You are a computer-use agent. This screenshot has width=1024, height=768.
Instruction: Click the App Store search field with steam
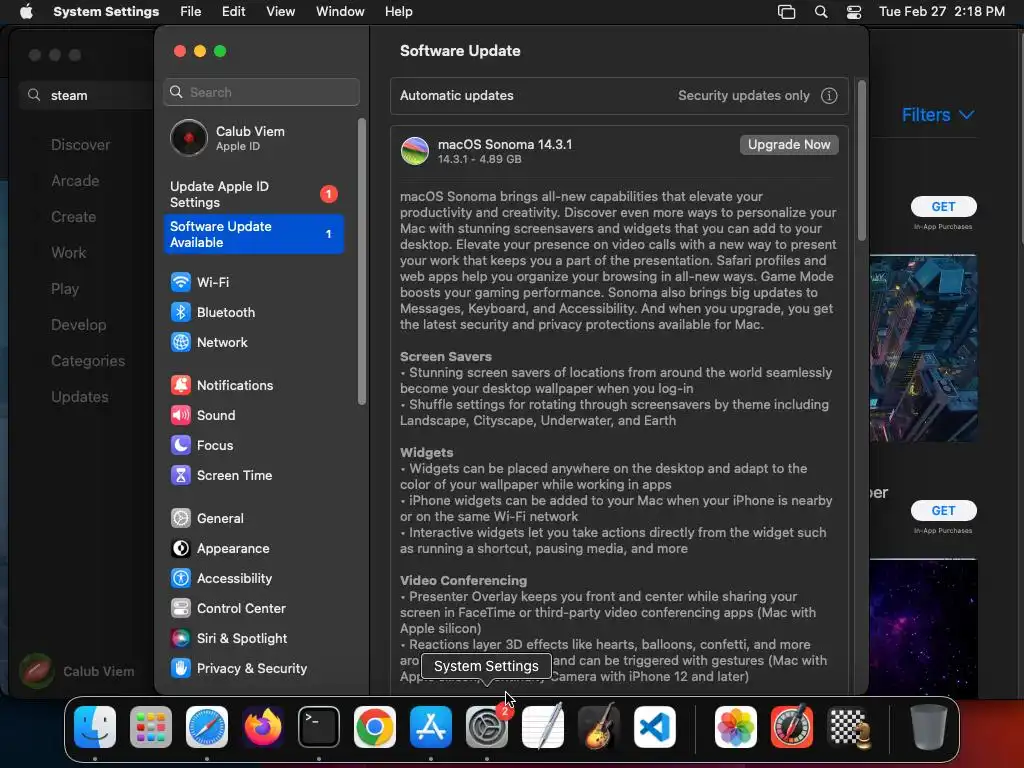88,95
